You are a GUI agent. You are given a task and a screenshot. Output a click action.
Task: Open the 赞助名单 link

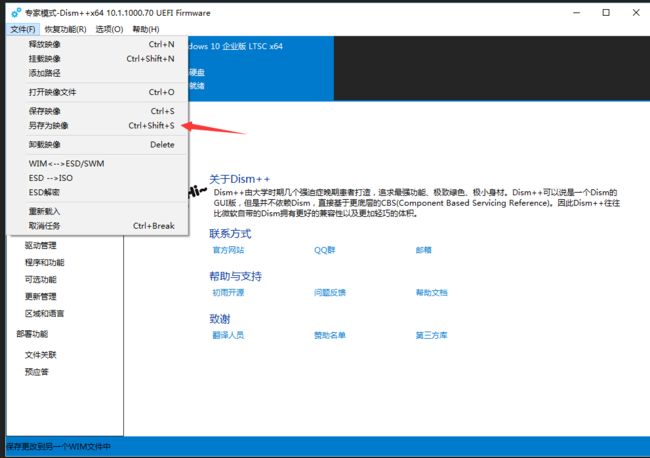tap(330, 335)
